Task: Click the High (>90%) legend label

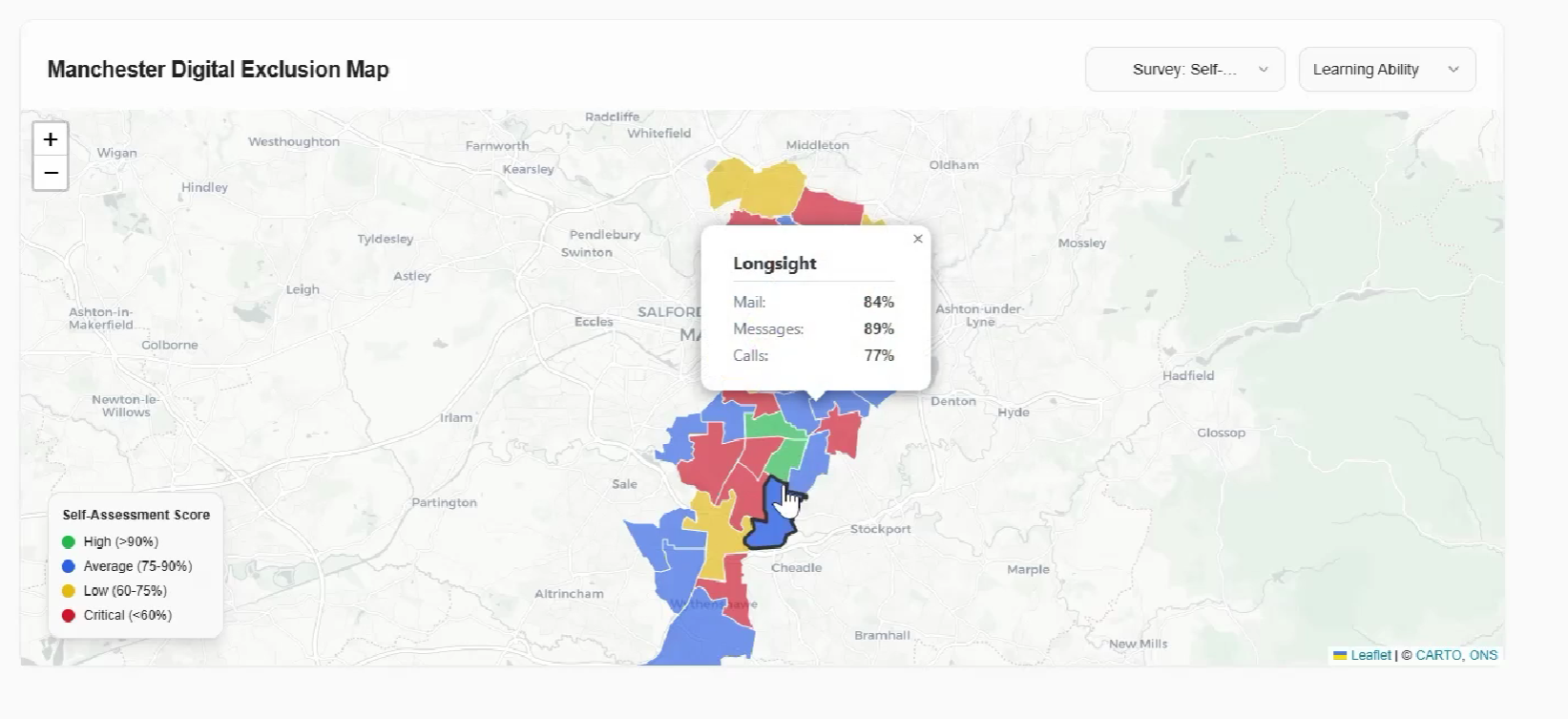Action: point(121,541)
